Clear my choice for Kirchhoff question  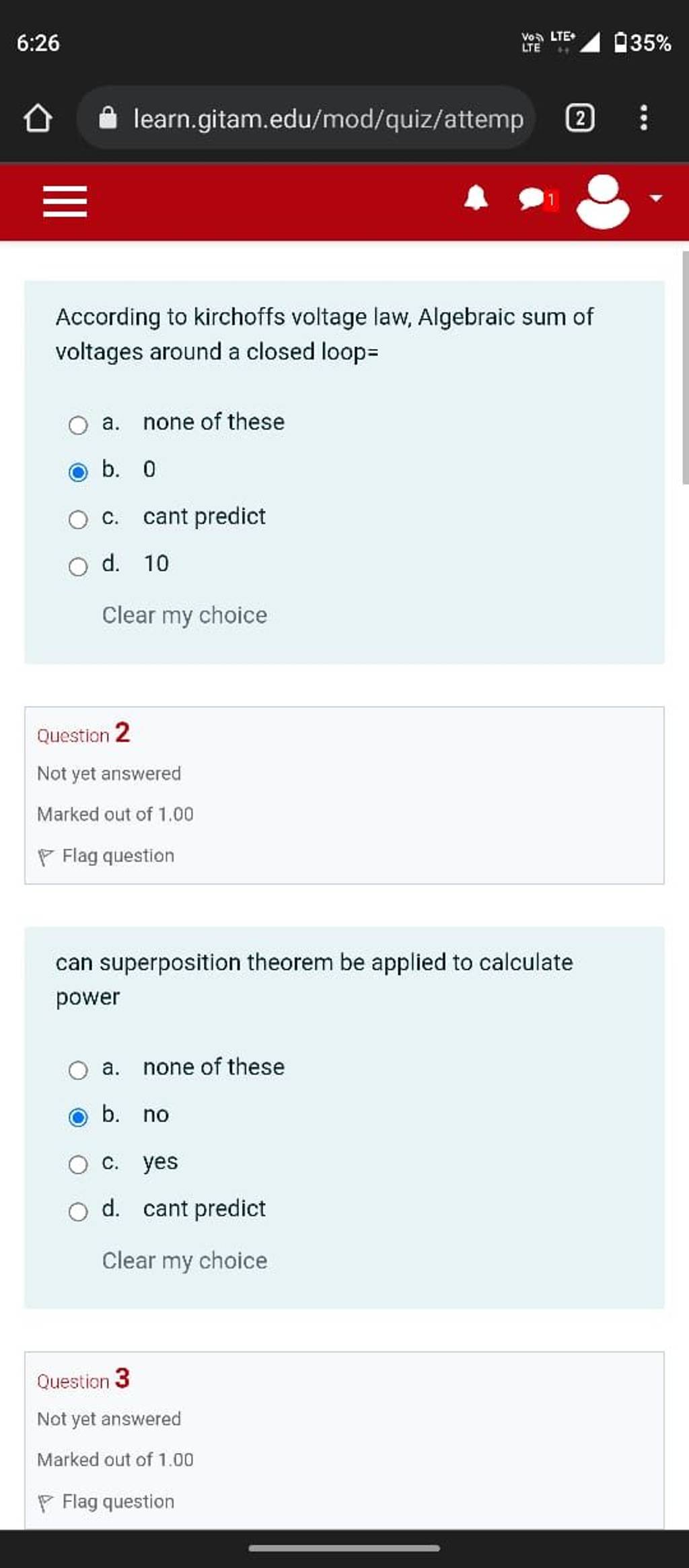(x=184, y=615)
